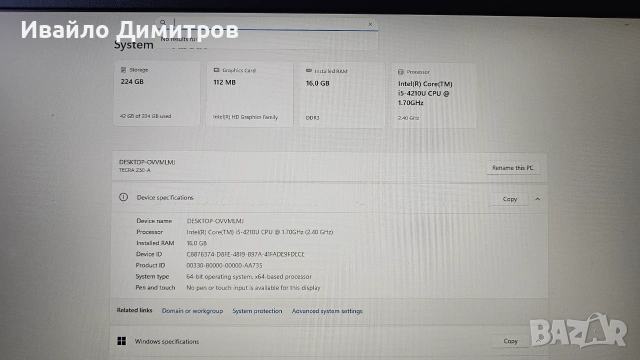
Task: Click the Windows logo beside Windows specifications
Action: (122, 341)
